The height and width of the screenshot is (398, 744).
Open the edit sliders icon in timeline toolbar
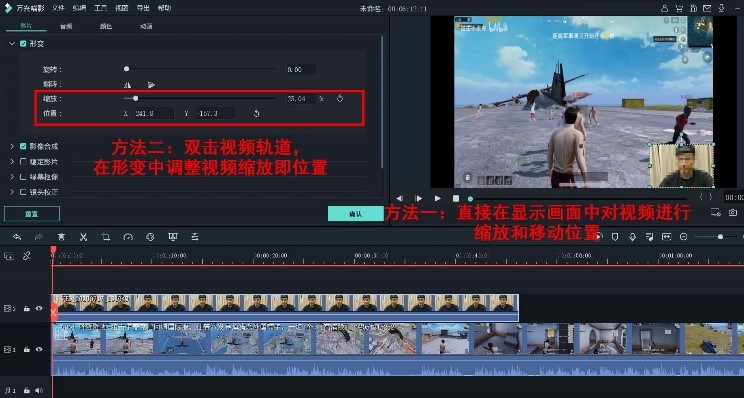pos(195,237)
